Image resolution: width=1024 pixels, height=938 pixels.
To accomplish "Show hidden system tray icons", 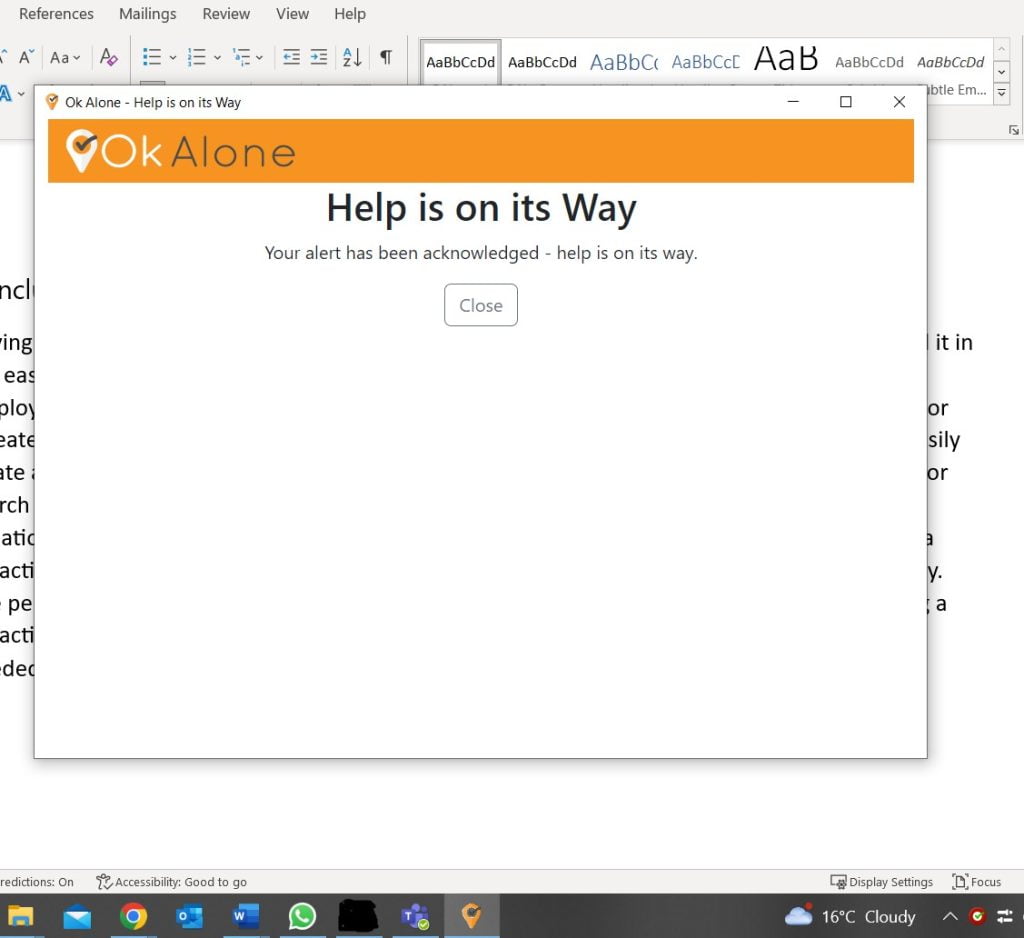I will click(950, 916).
